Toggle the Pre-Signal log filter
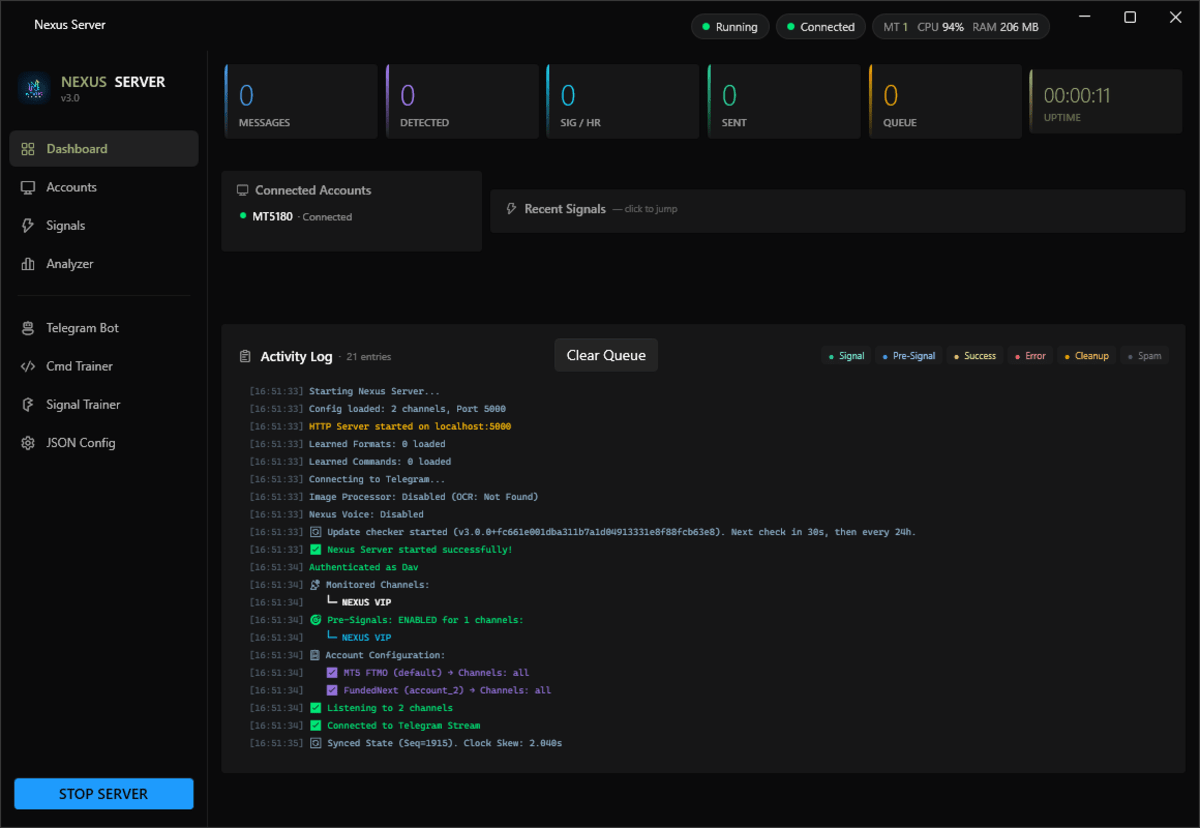This screenshot has width=1200, height=828. 909,356
